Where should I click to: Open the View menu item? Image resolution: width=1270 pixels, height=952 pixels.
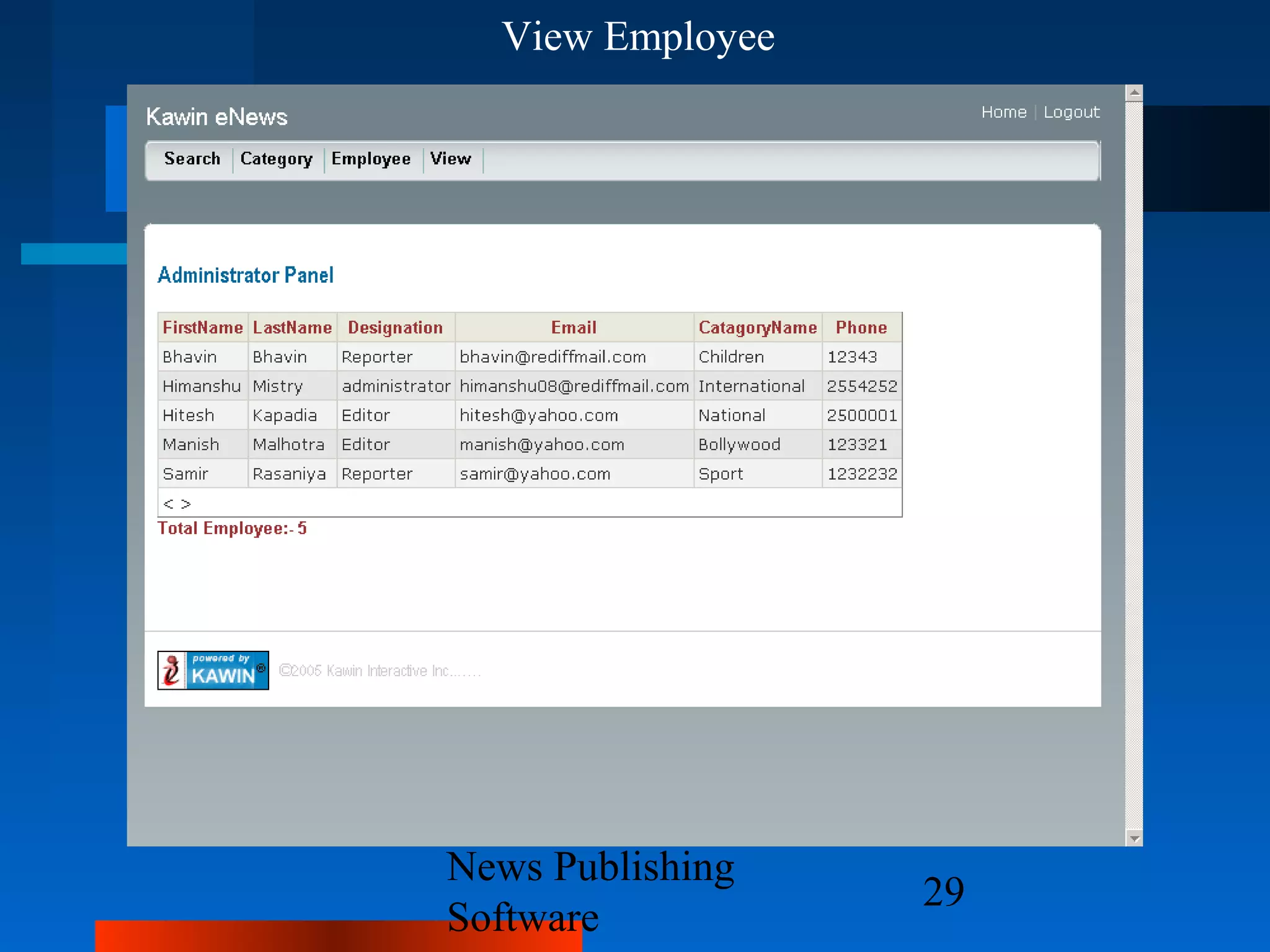[451, 159]
